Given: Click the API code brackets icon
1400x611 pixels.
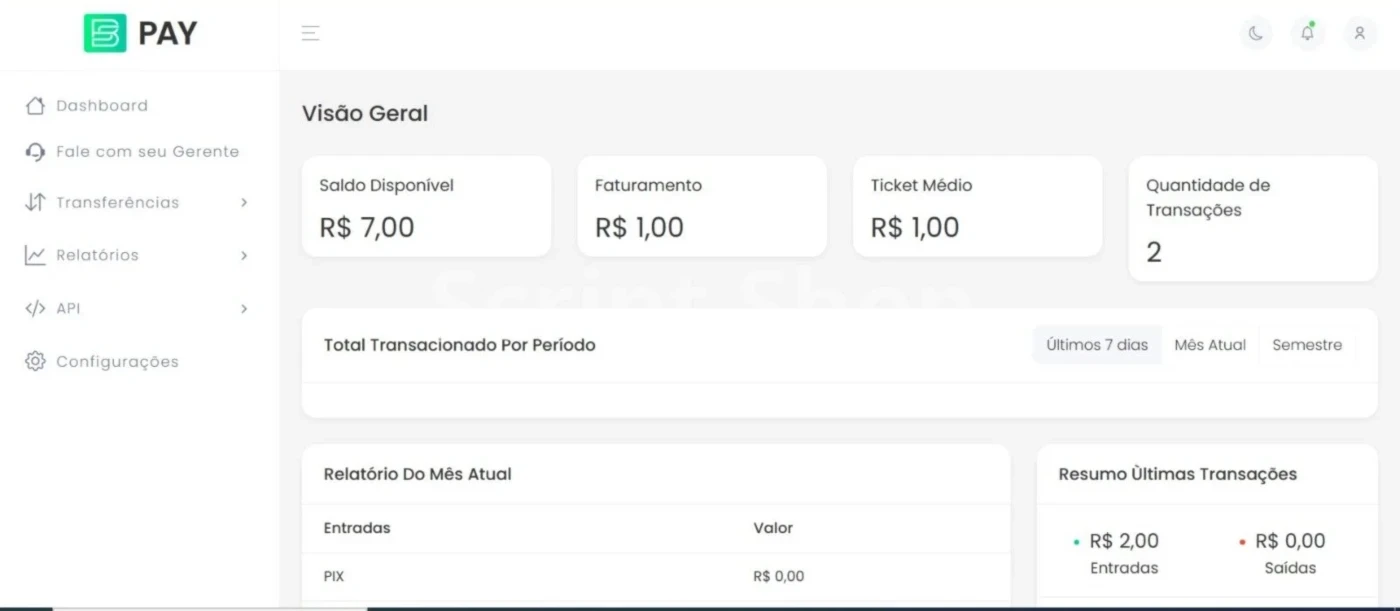Looking at the screenshot, I should pyautogui.click(x=35, y=308).
